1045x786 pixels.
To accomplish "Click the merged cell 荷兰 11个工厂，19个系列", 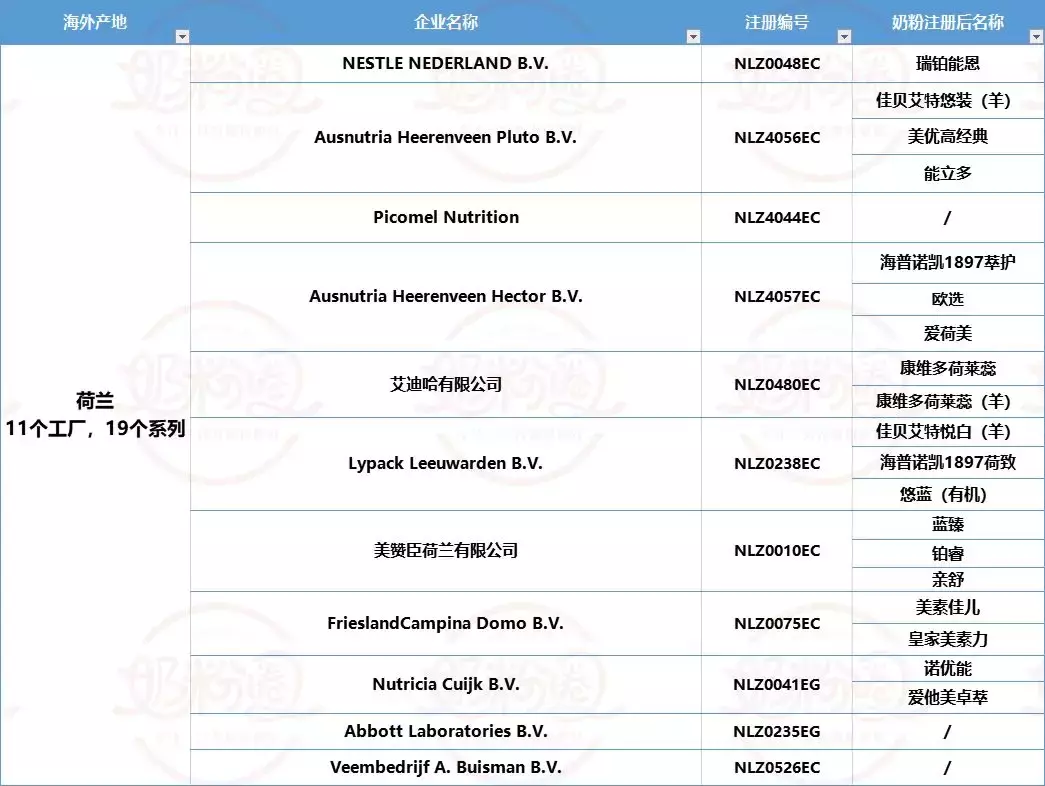I will tap(95, 415).
